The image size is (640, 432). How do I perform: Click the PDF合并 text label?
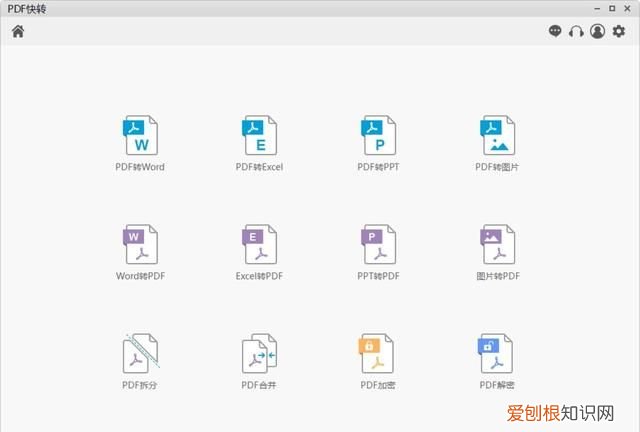point(259,385)
